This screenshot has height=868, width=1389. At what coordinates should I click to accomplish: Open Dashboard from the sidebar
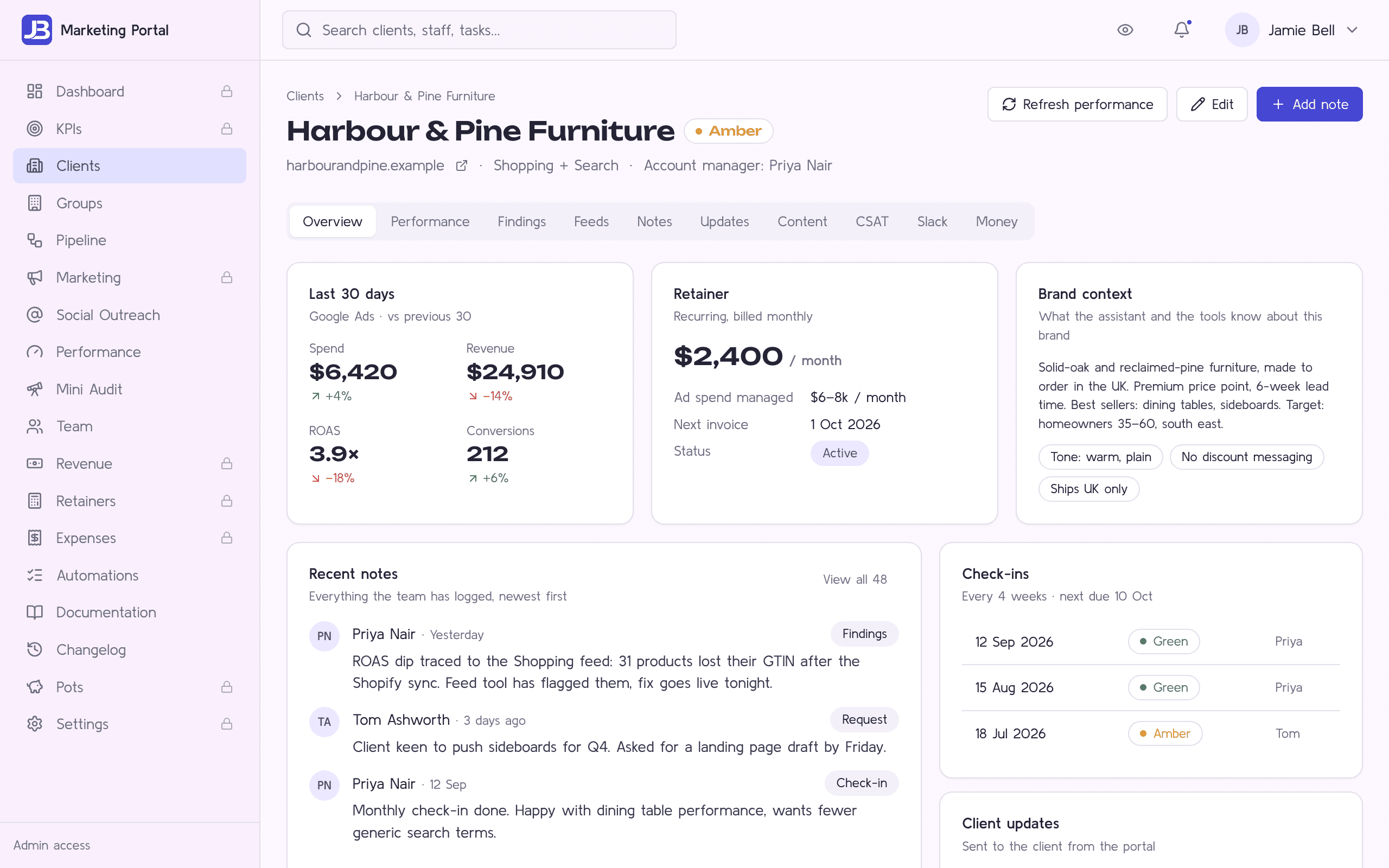(x=129, y=91)
